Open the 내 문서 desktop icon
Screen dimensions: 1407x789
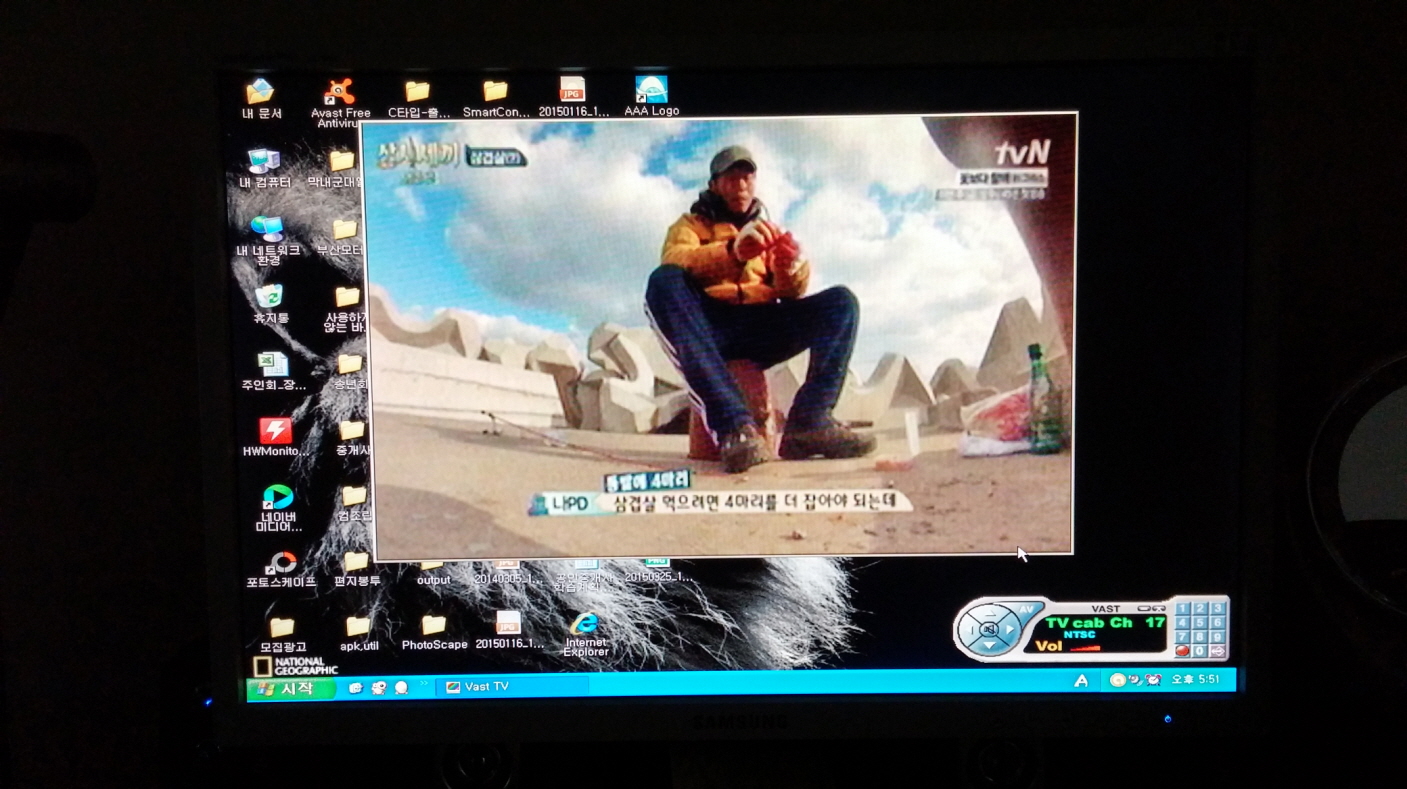tap(261, 99)
